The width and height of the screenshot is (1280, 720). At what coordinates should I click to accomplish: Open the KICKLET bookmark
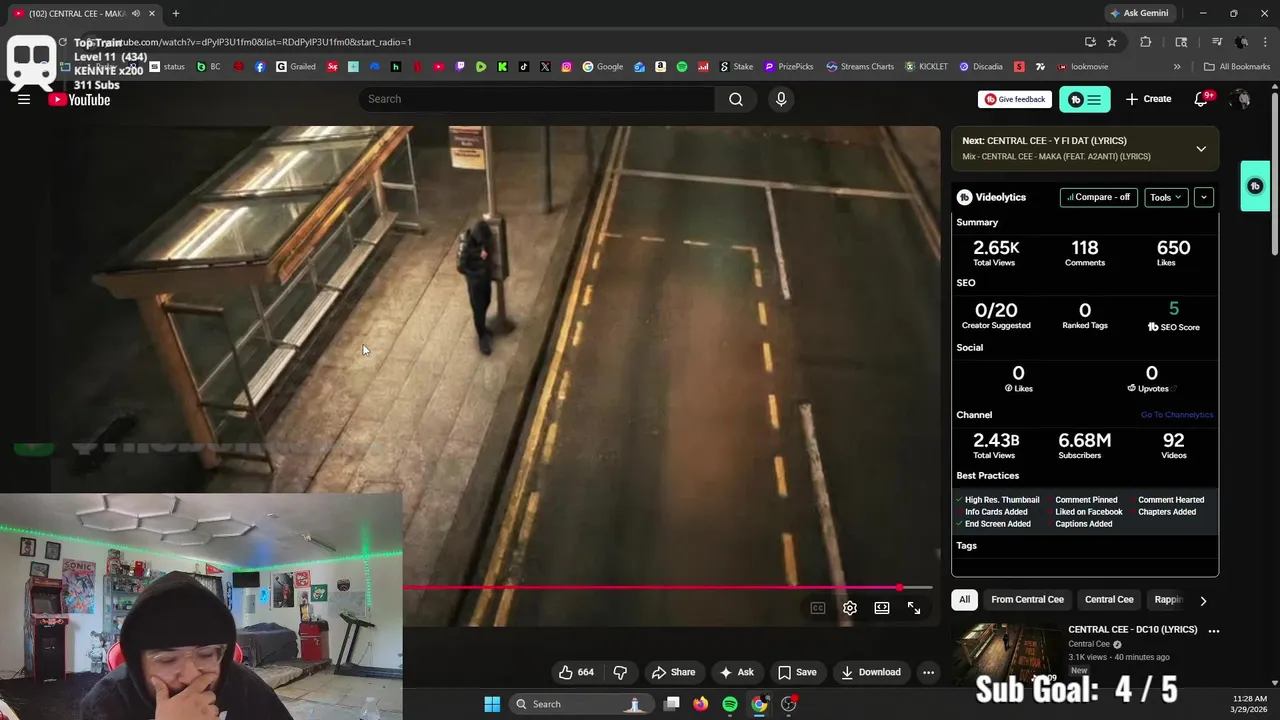pyautogui.click(x=927, y=67)
